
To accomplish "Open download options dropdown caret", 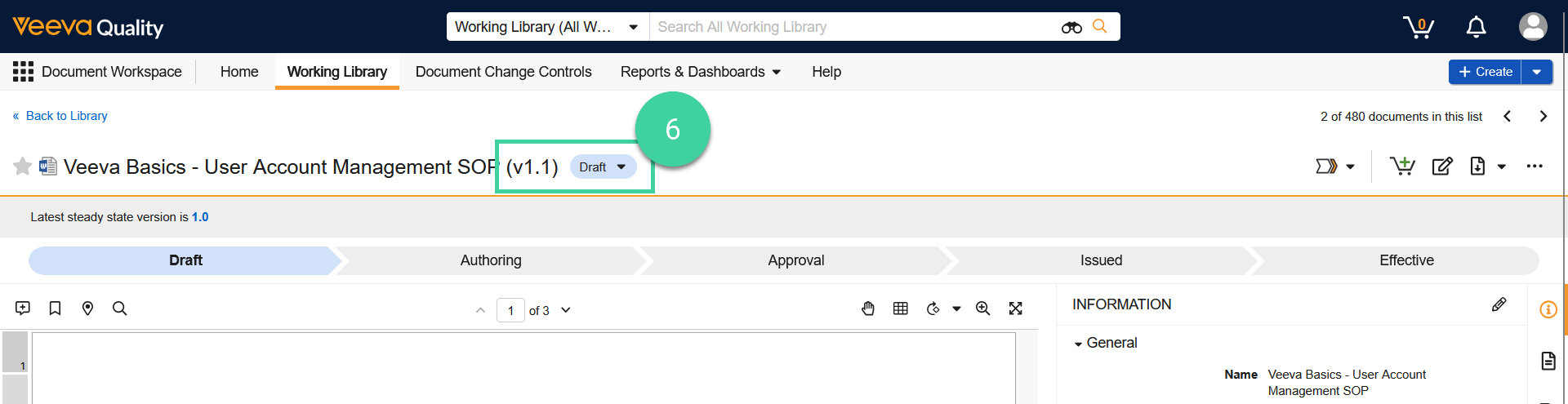I will pos(1501,167).
